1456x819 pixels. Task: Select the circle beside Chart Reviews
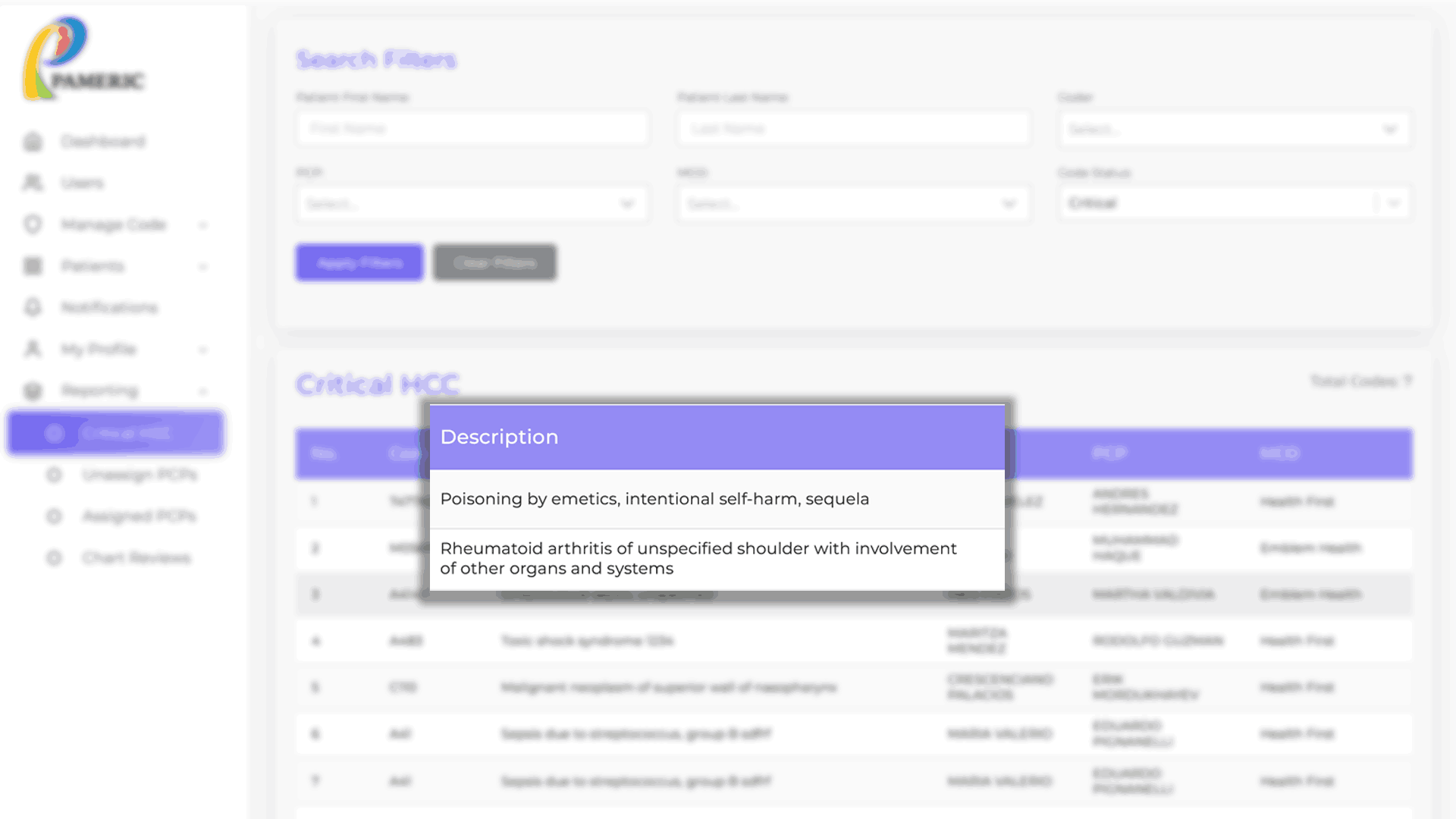pyautogui.click(x=54, y=558)
